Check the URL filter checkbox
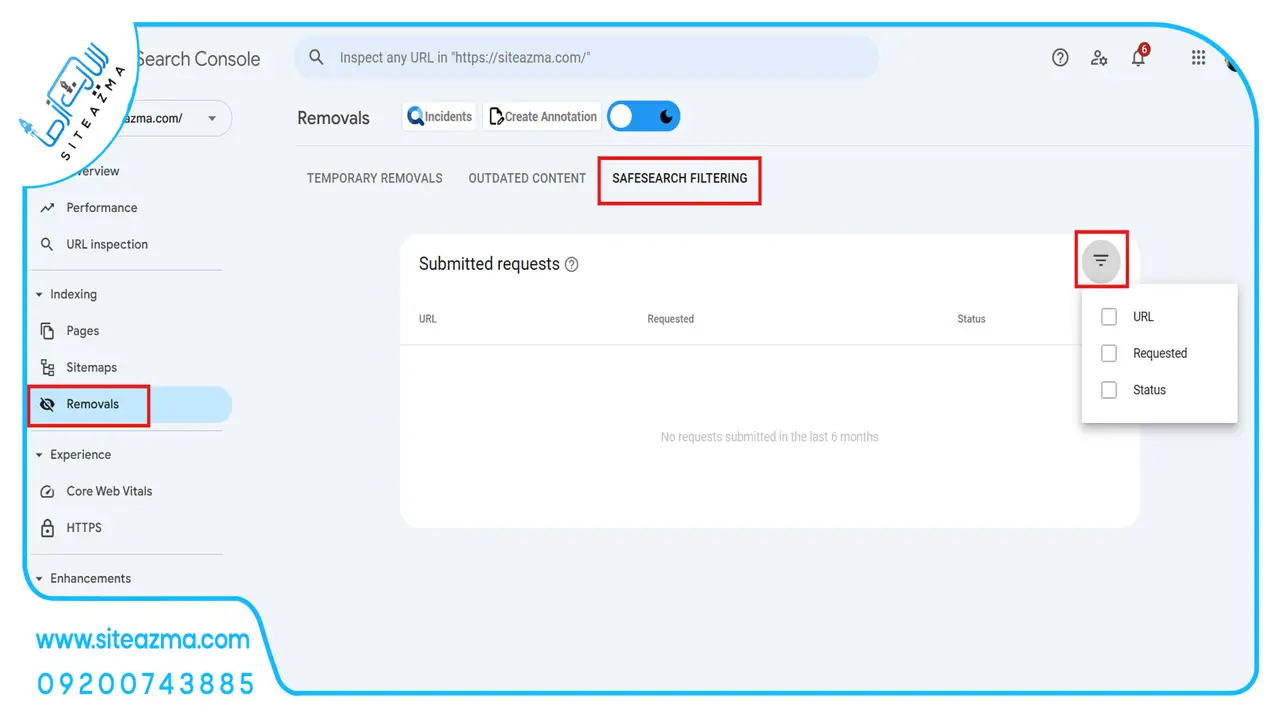 (x=1109, y=317)
